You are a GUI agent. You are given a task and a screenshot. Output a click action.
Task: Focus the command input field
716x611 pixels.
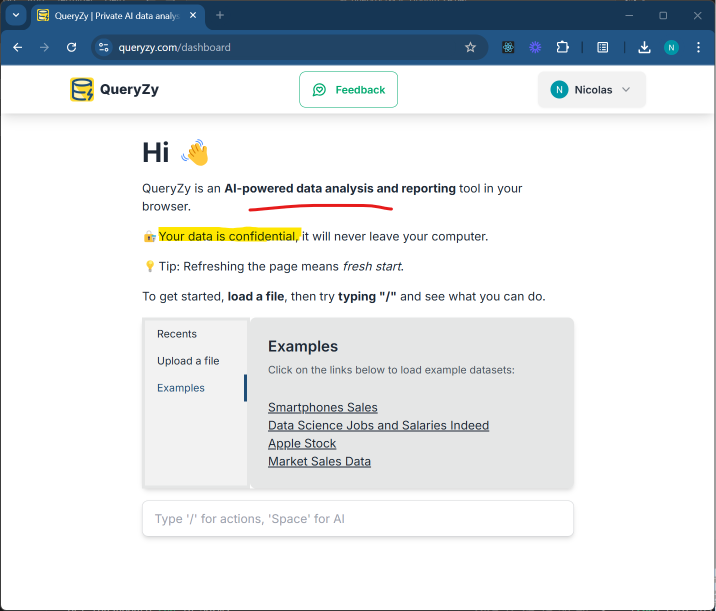358,519
